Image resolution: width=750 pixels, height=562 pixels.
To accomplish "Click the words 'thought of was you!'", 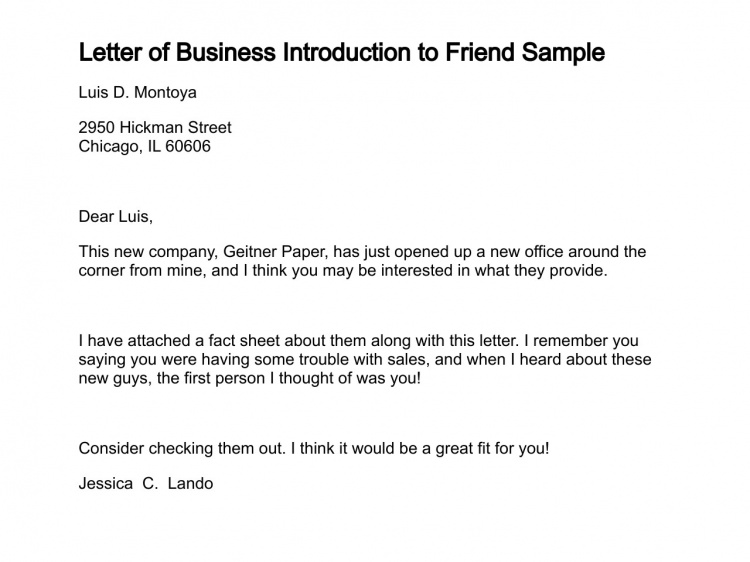I will click(x=350, y=378).
